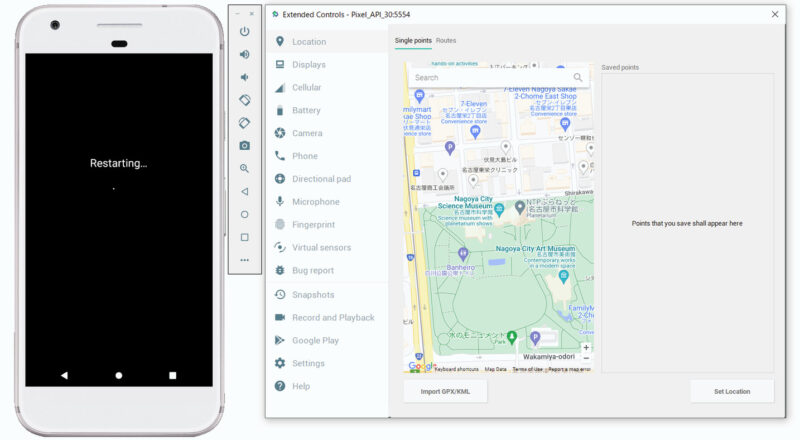Select the Single points tab

click(x=412, y=41)
